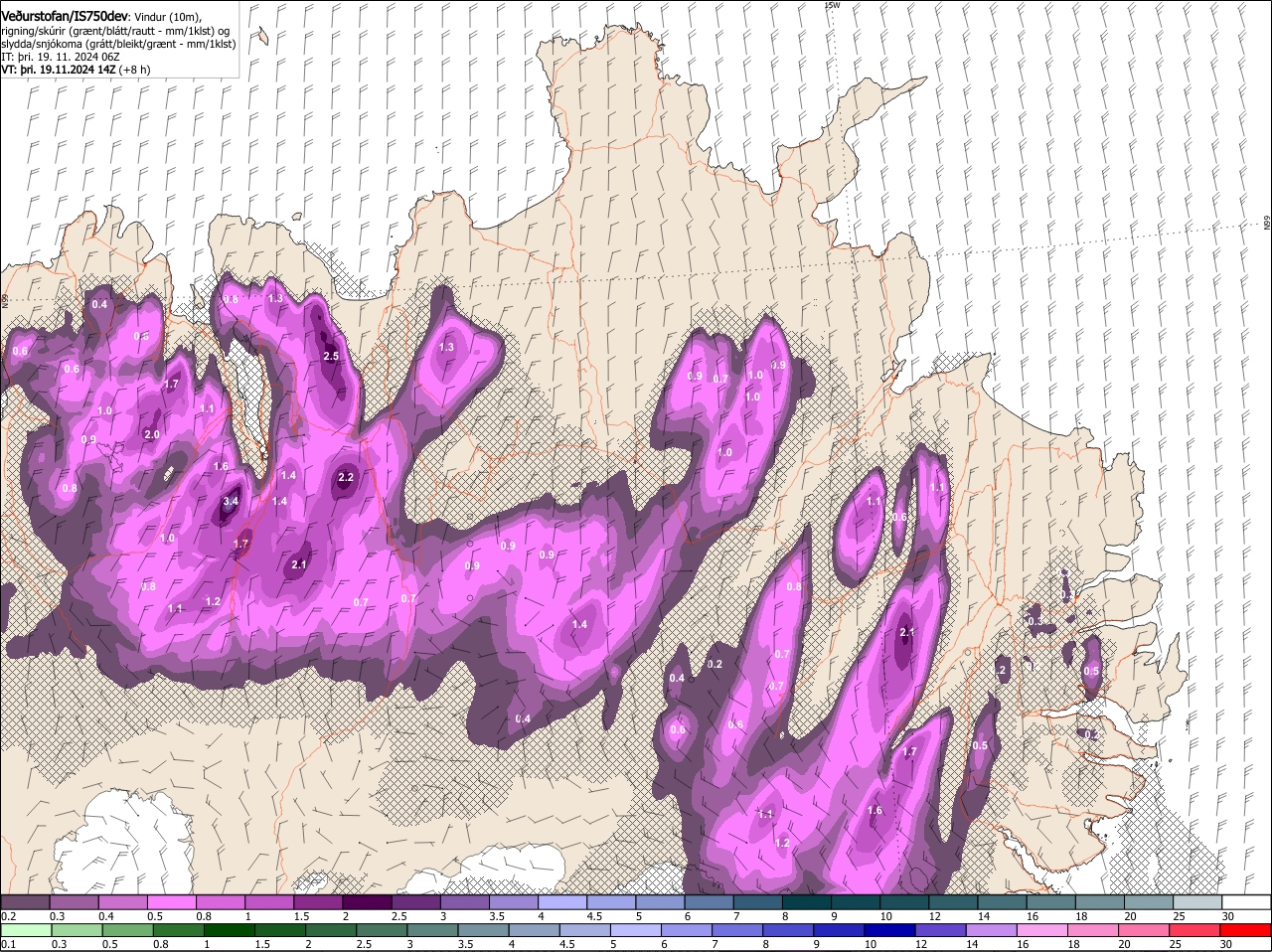
Task: Pick the dark green 1–1.5 swatch in lower legend
Action: 229,930
